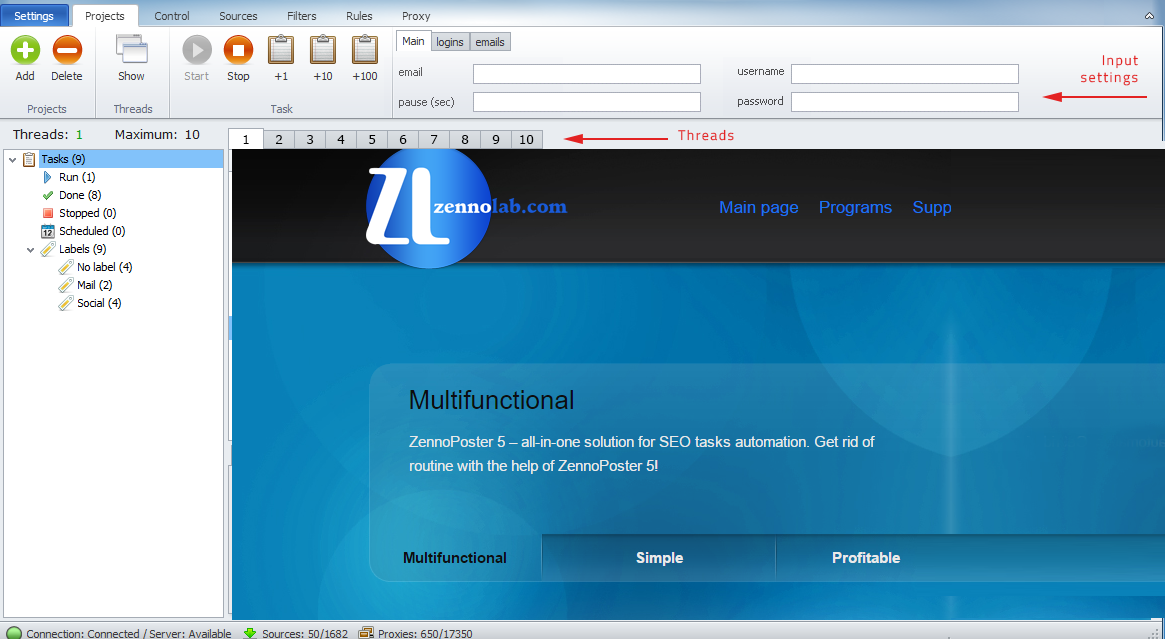Add hundred tasks with +100 clipboard icon
Image resolution: width=1165 pixels, height=639 pixels.
(365, 50)
